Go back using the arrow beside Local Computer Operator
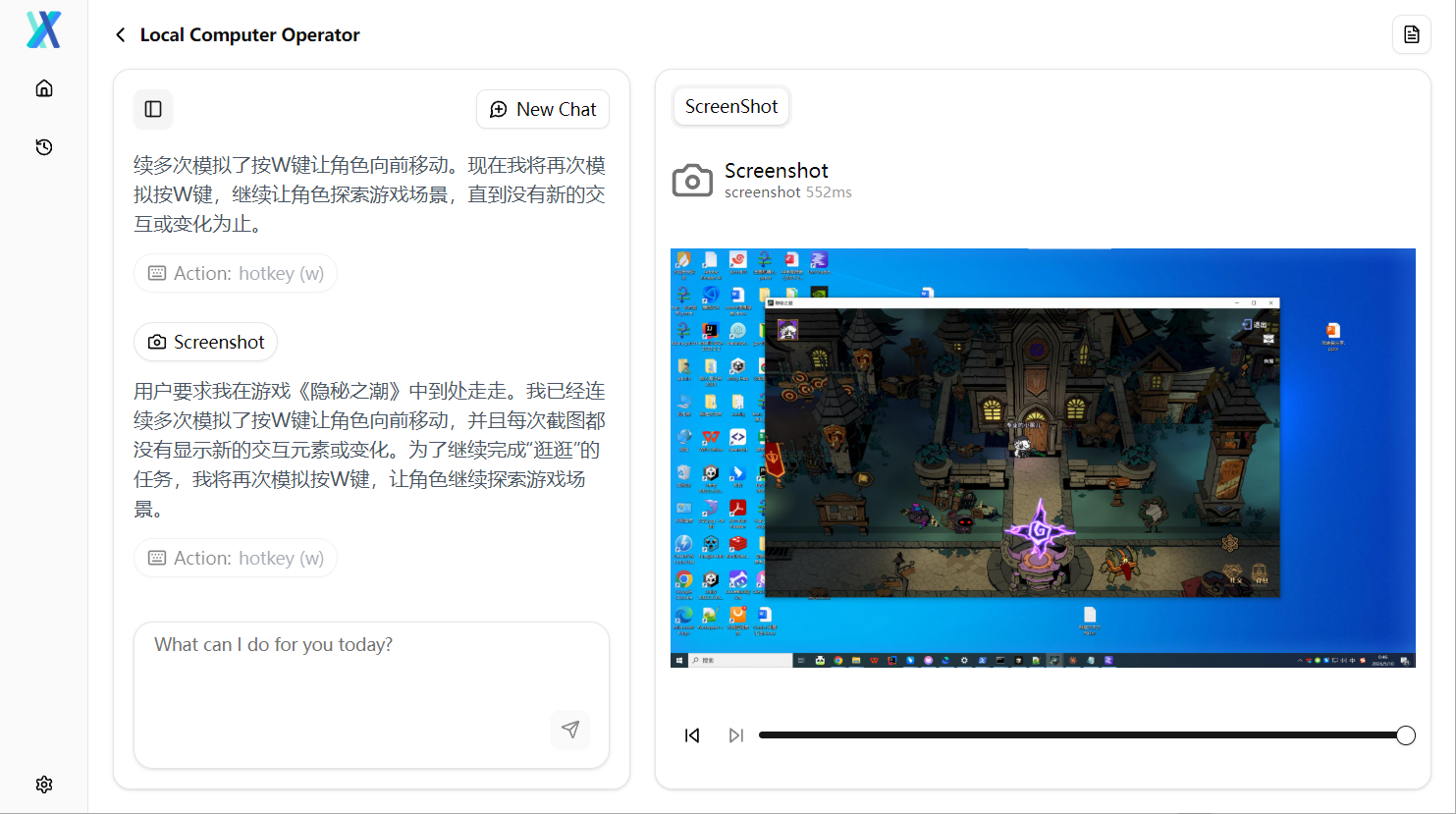 tap(120, 35)
